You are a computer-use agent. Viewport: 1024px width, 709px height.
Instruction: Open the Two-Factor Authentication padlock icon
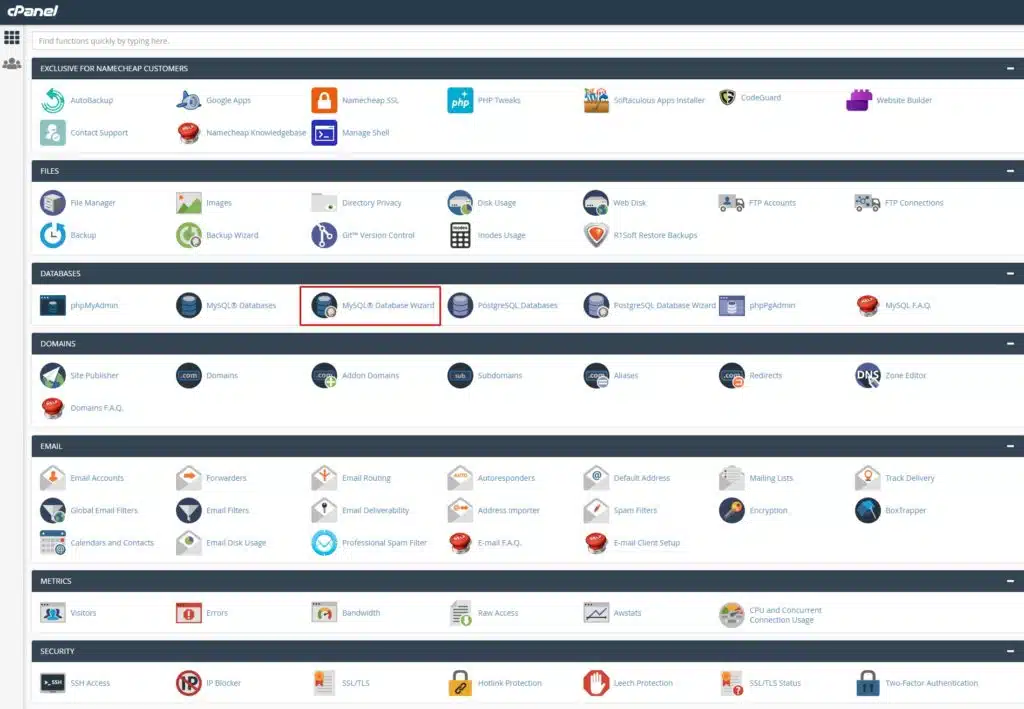(867, 683)
